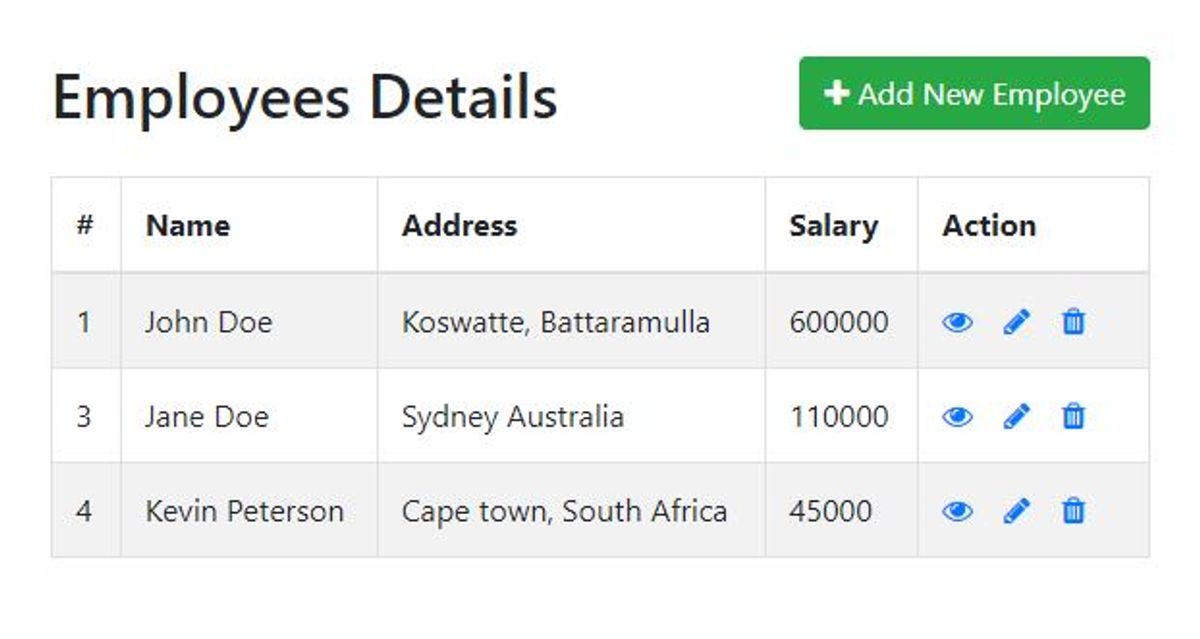Click the Sydney Australia address cell
The height and width of the screenshot is (639, 1200).
coord(571,415)
